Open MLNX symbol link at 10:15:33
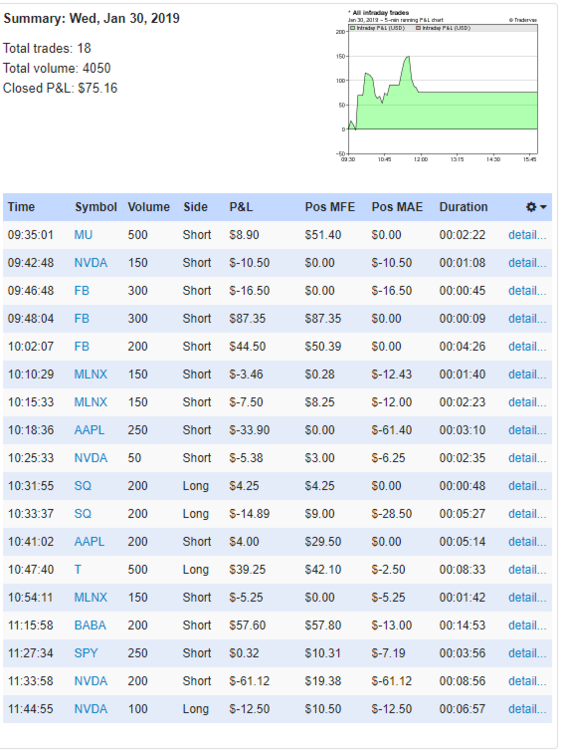The image size is (563, 750). [90, 402]
